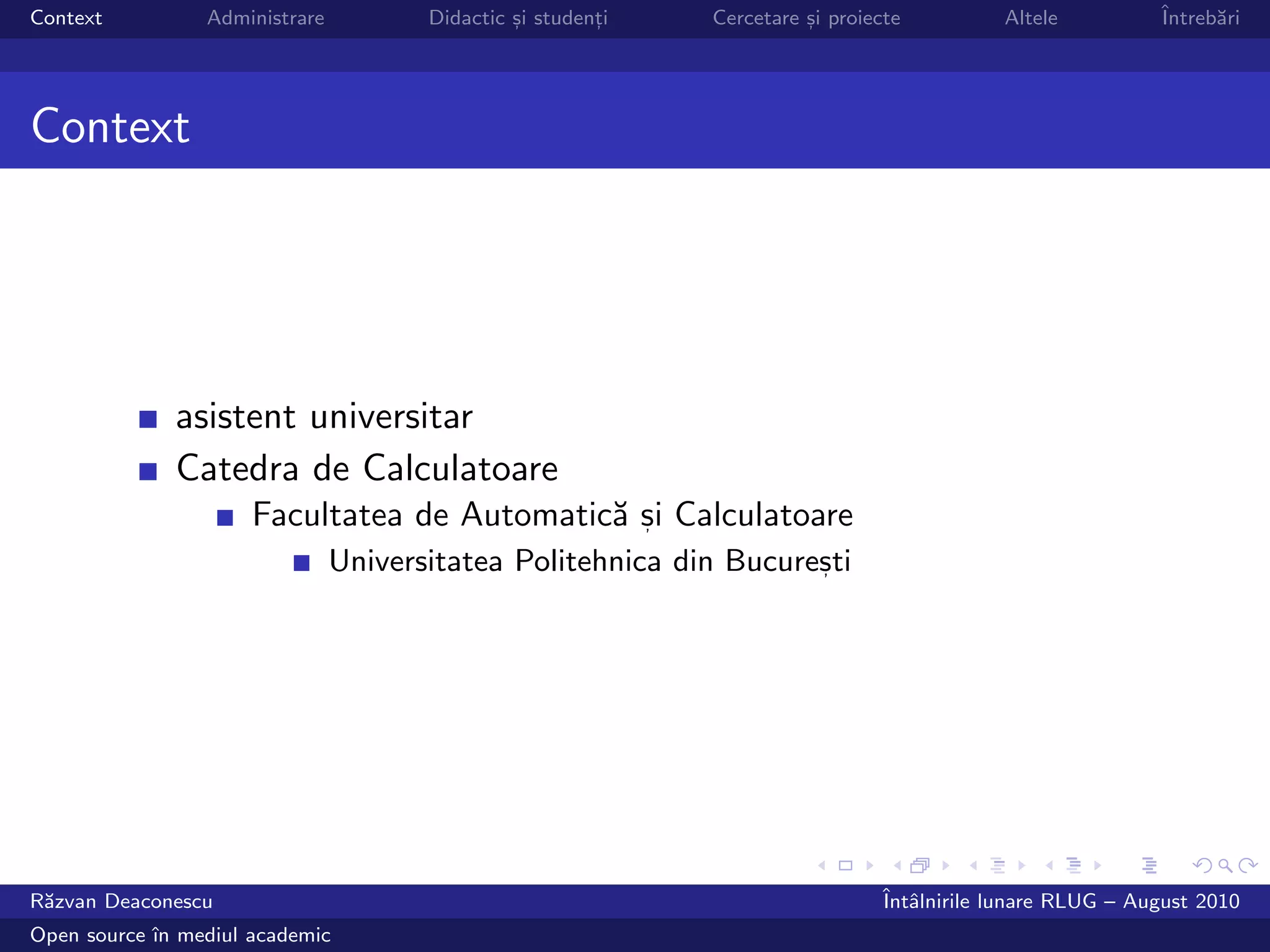This screenshot has width=1270, height=952.
Task: Click the Context tab in header
Action: [66, 18]
